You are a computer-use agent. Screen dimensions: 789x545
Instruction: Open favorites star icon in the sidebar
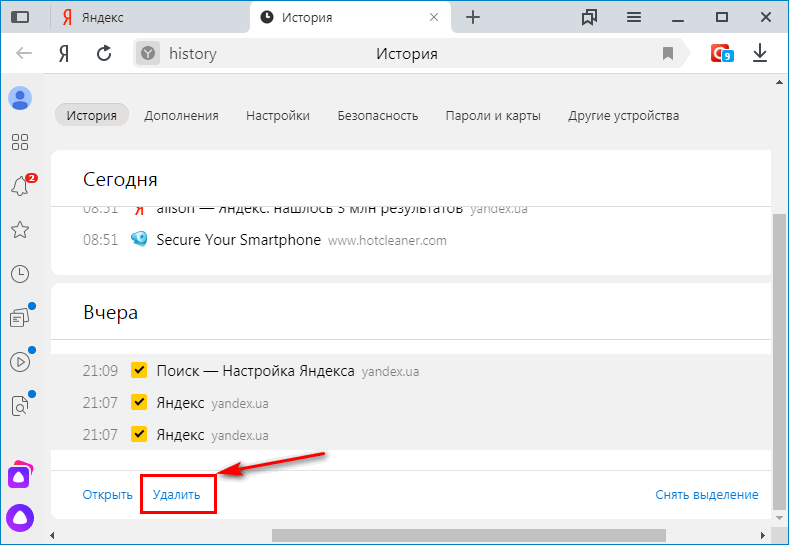20,229
